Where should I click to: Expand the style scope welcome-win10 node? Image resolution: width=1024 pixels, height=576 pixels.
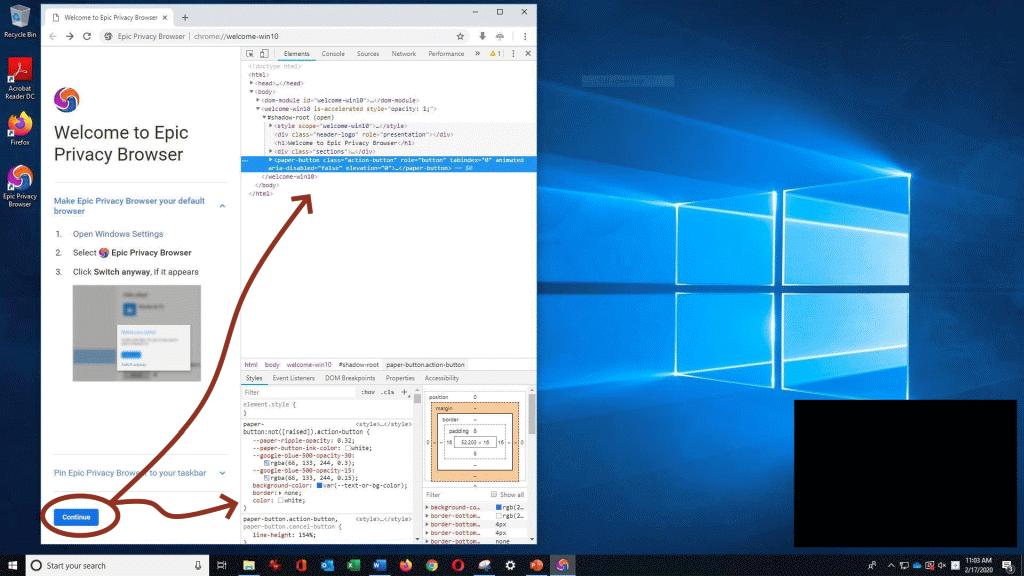pos(271,126)
